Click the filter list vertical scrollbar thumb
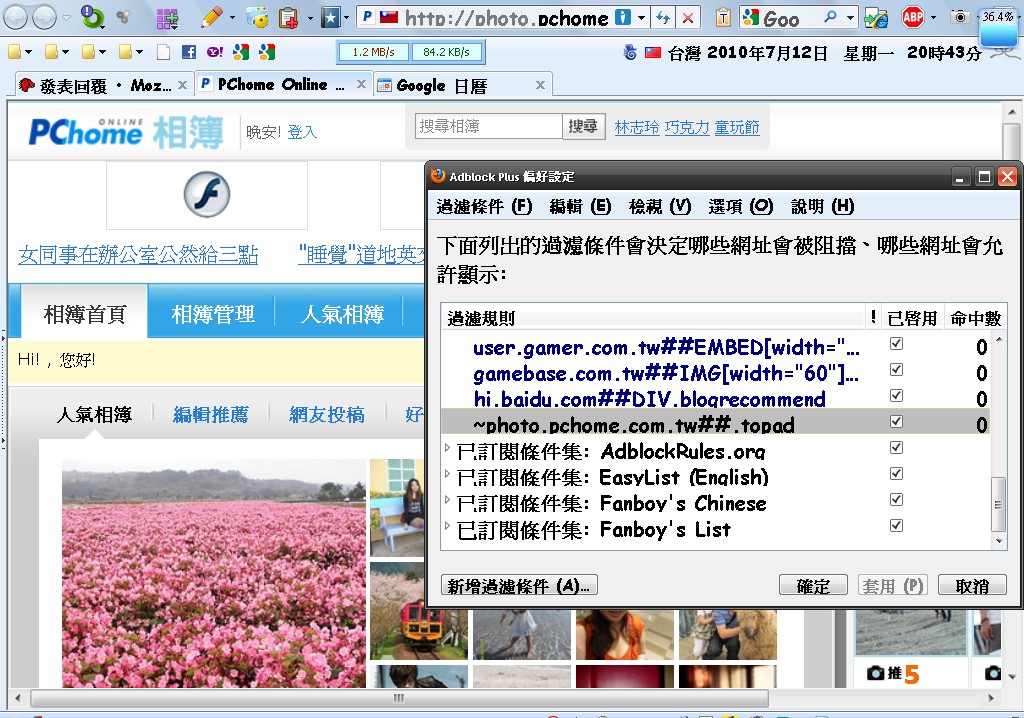Viewport: 1024px width, 718px height. click(998, 504)
